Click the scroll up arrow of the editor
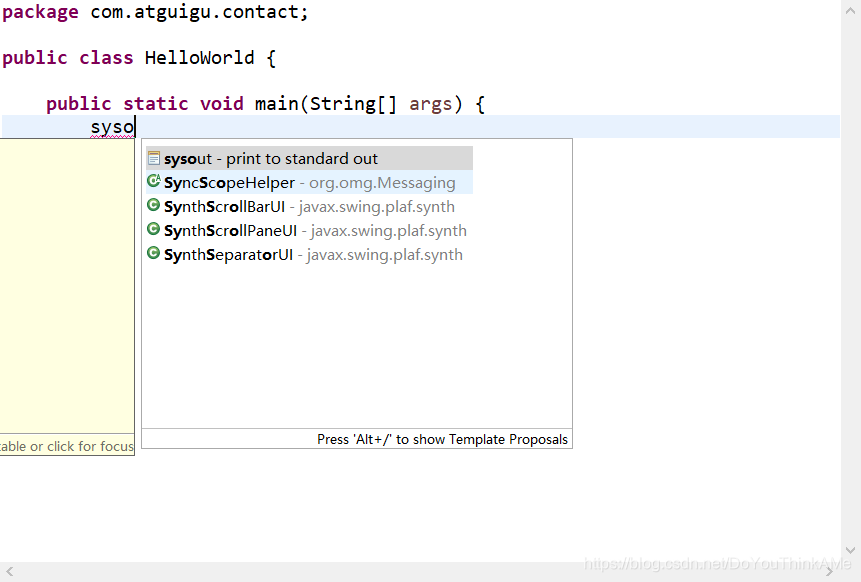This screenshot has height=582, width=861. click(850, 10)
